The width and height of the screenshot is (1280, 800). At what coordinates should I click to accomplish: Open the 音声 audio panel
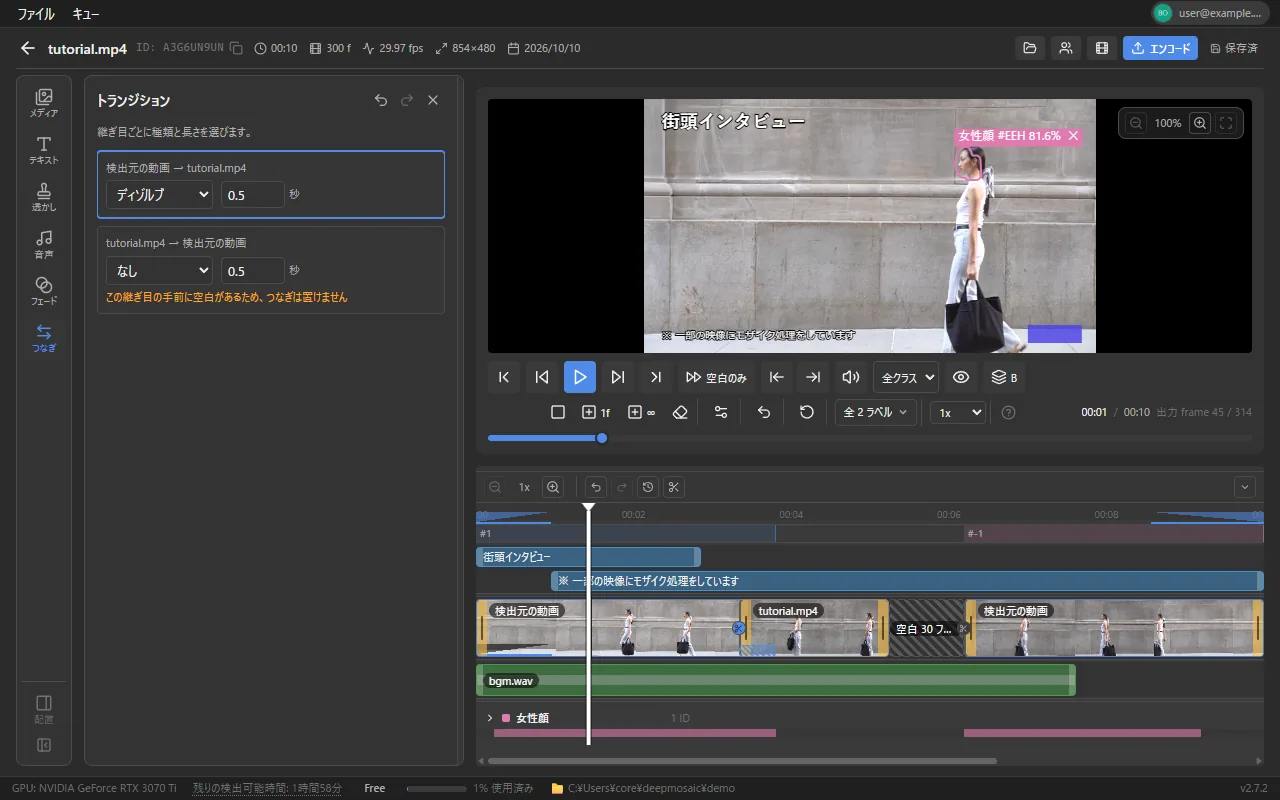44,244
